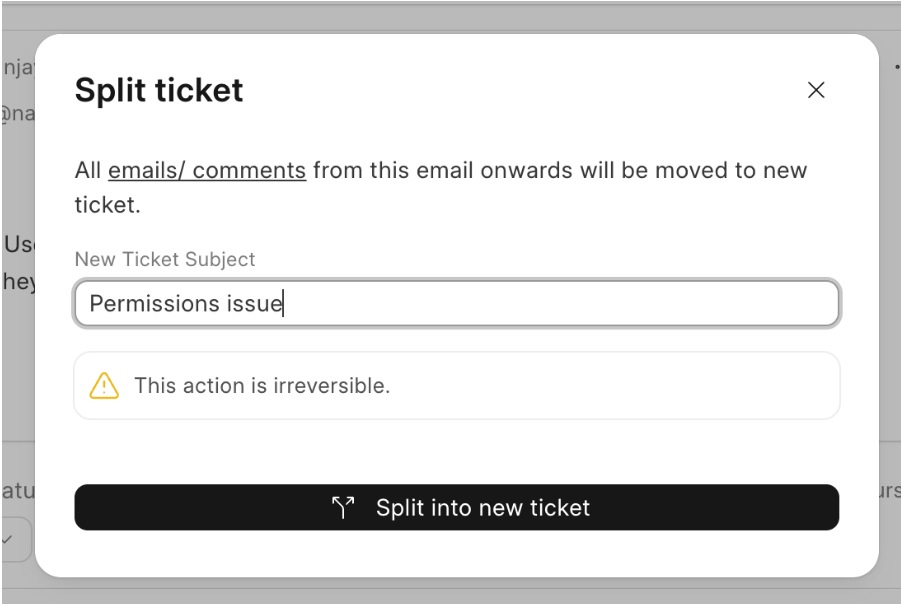Focus the New Ticket Subject field

coord(457,303)
